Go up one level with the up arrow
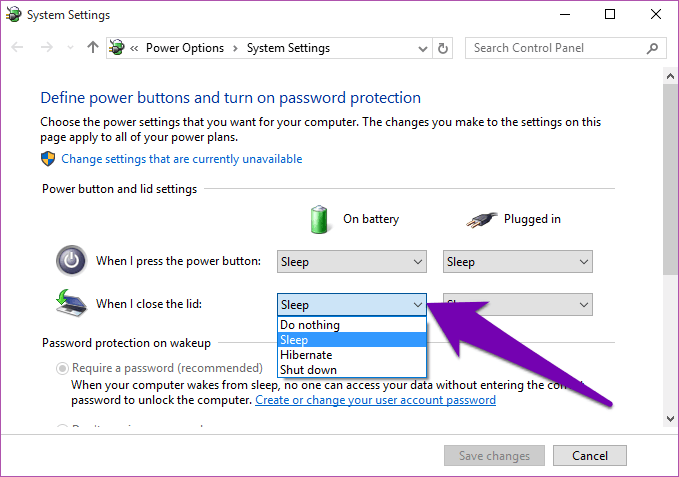The width and height of the screenshot is (679, 477). coord(92,47)
